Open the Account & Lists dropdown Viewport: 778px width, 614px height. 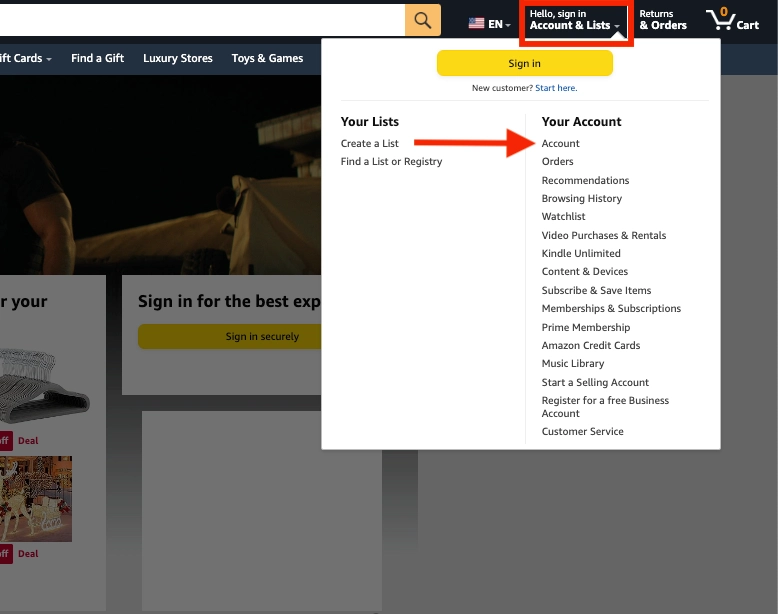[575, 20]
